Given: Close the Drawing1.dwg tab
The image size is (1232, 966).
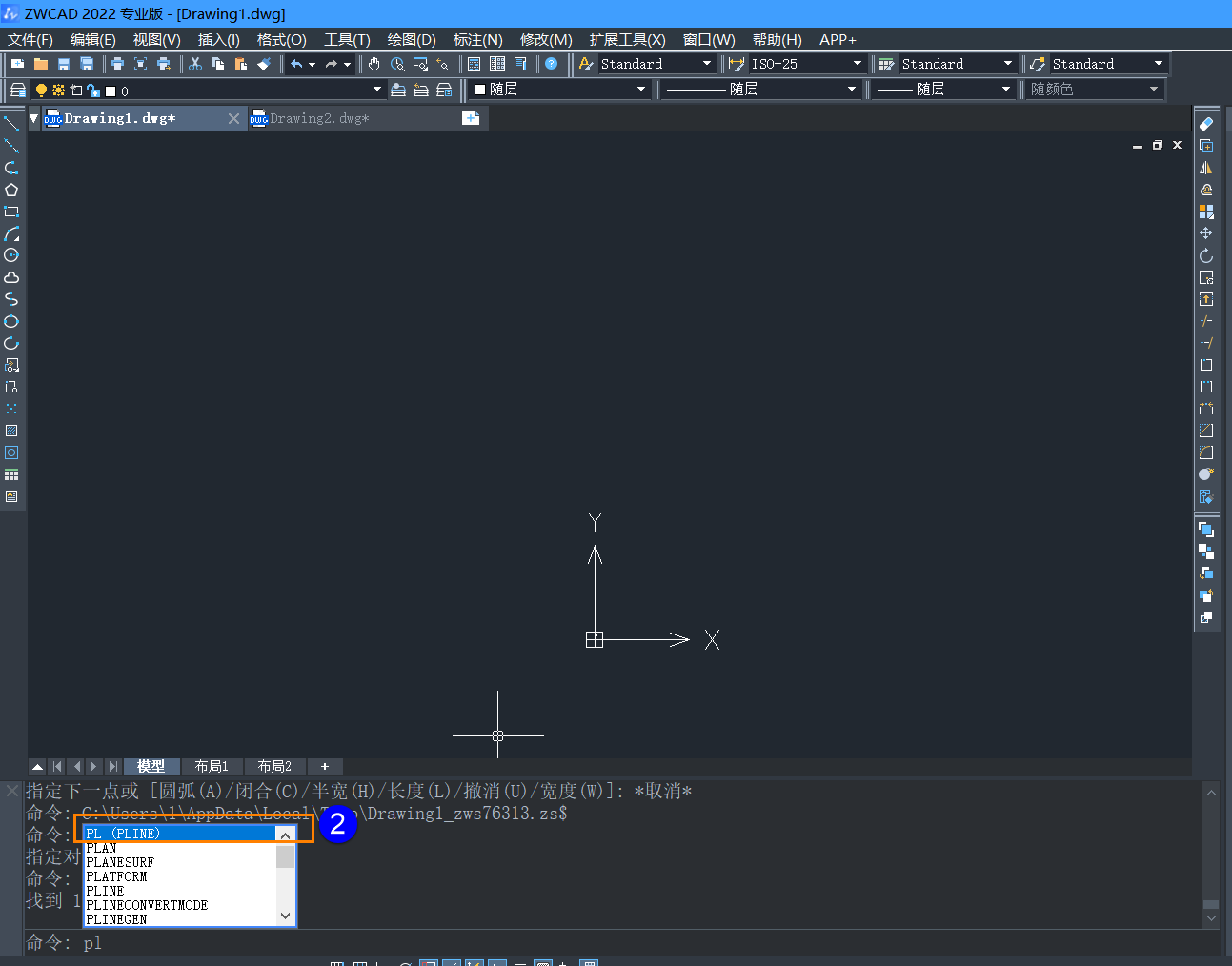Looking at the screenshot, I should pyautogui.click(x=233, y=118).
